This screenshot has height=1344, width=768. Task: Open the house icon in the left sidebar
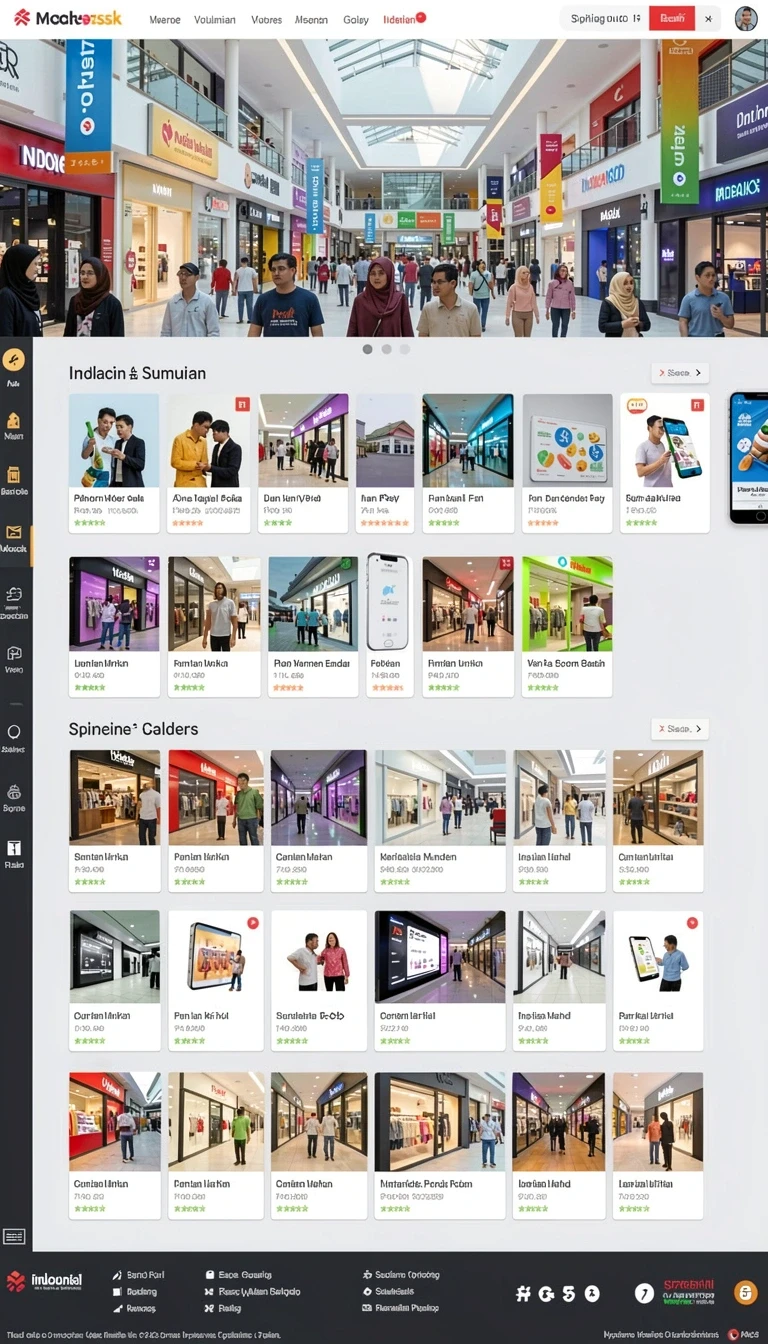(14, 420)
